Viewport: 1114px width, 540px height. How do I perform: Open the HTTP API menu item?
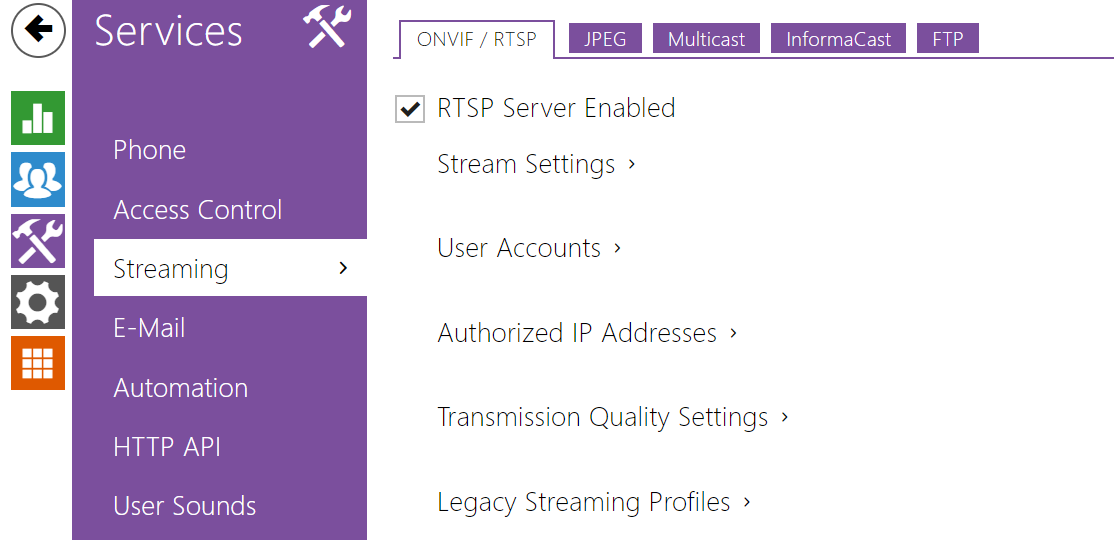(167, 447)
